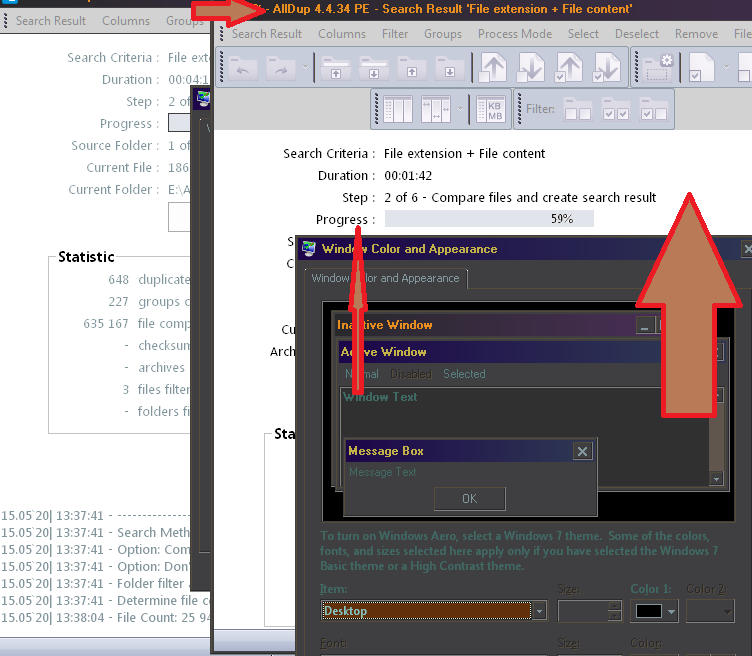Click OK in the Message Box preview
This screenshot has width=752, height=656.
tap(469, 498)
